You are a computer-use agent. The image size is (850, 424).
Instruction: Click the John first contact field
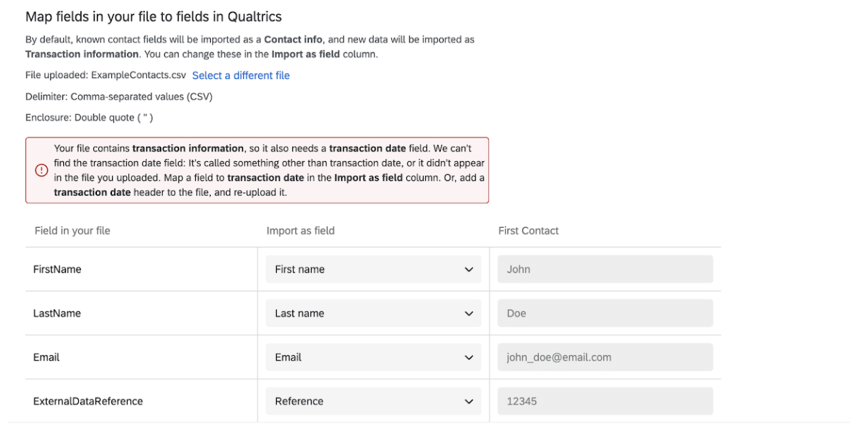point(605,269)
